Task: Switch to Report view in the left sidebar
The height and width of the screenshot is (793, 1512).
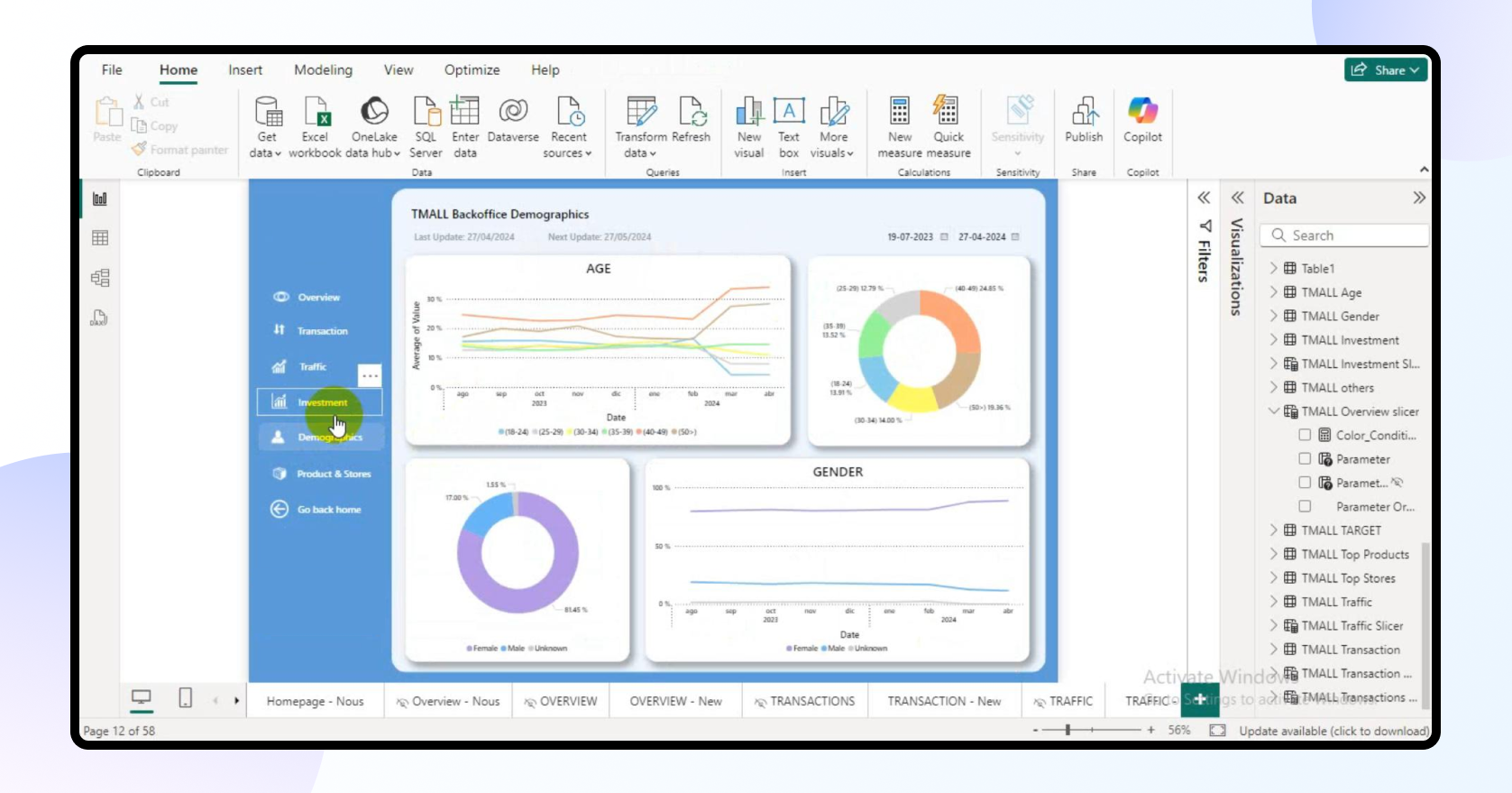Action: tap(100, 198)
